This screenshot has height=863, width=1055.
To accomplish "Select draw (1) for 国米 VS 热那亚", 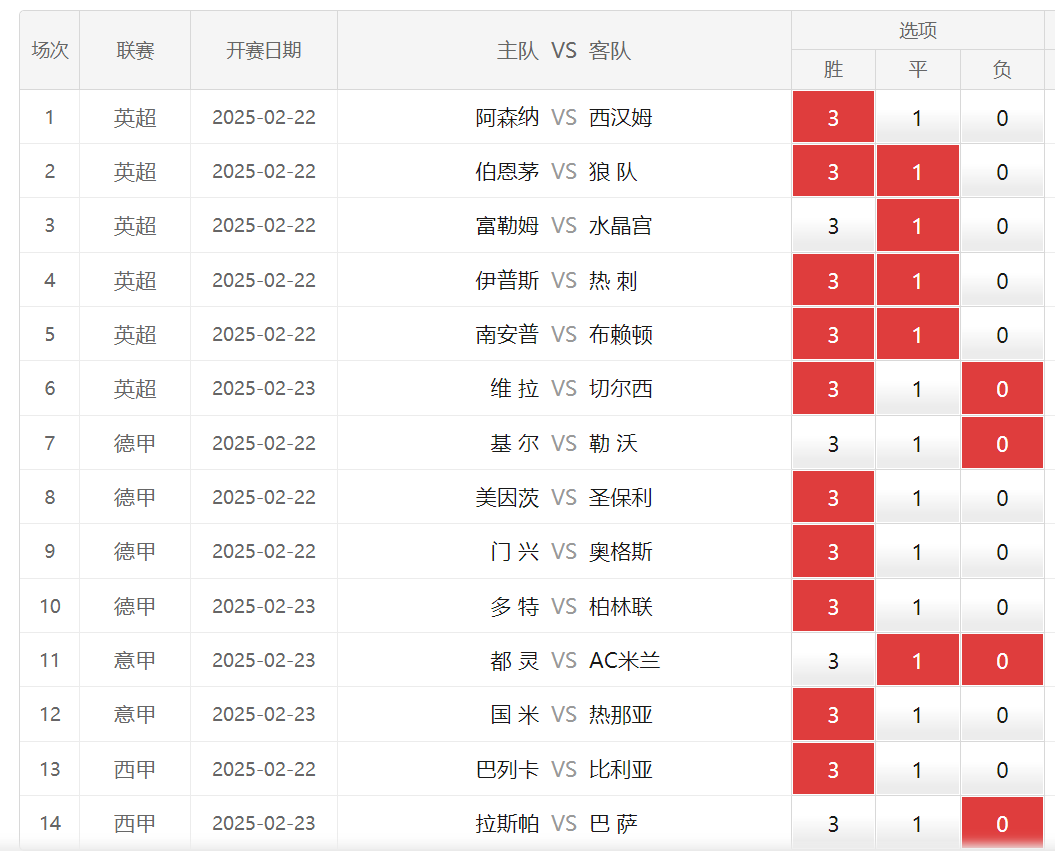I will pyautogui.click(x=918, y=714).
